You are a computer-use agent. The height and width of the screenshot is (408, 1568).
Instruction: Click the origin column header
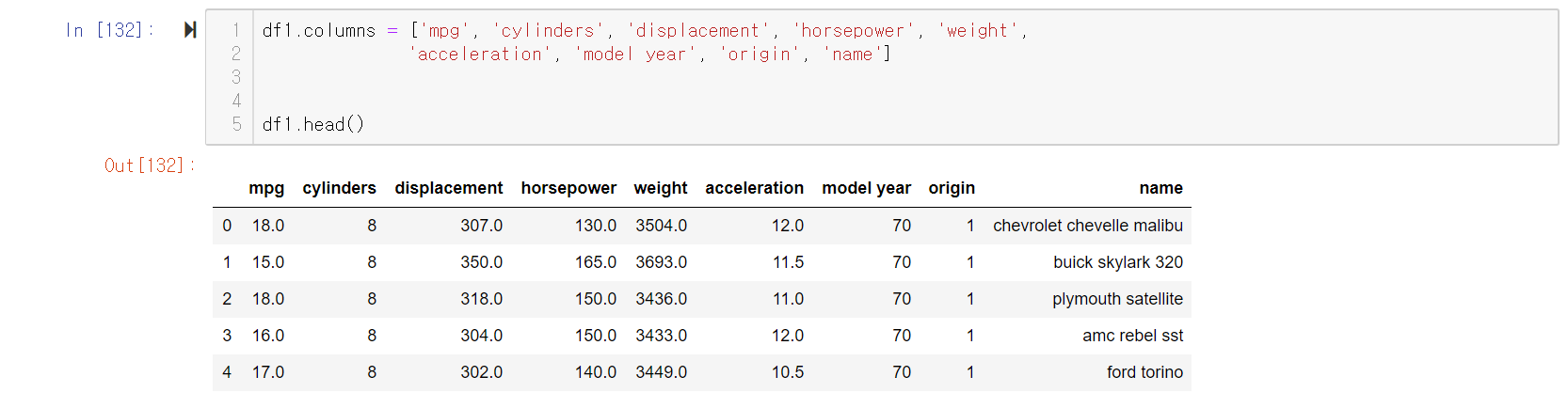coord(952,188)
